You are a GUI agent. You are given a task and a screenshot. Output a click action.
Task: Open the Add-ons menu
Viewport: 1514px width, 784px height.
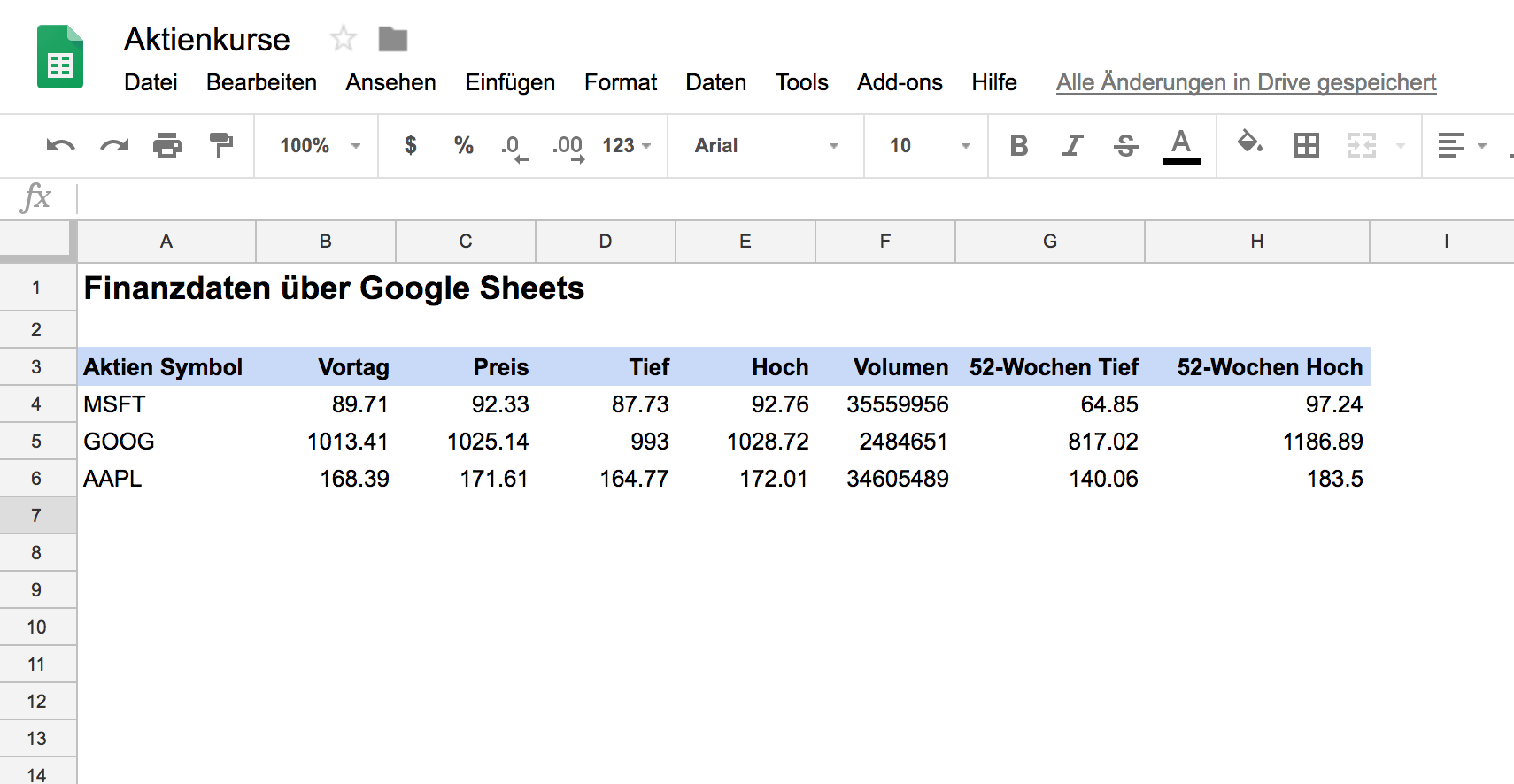pyautogui.click(x=900, y=82)
